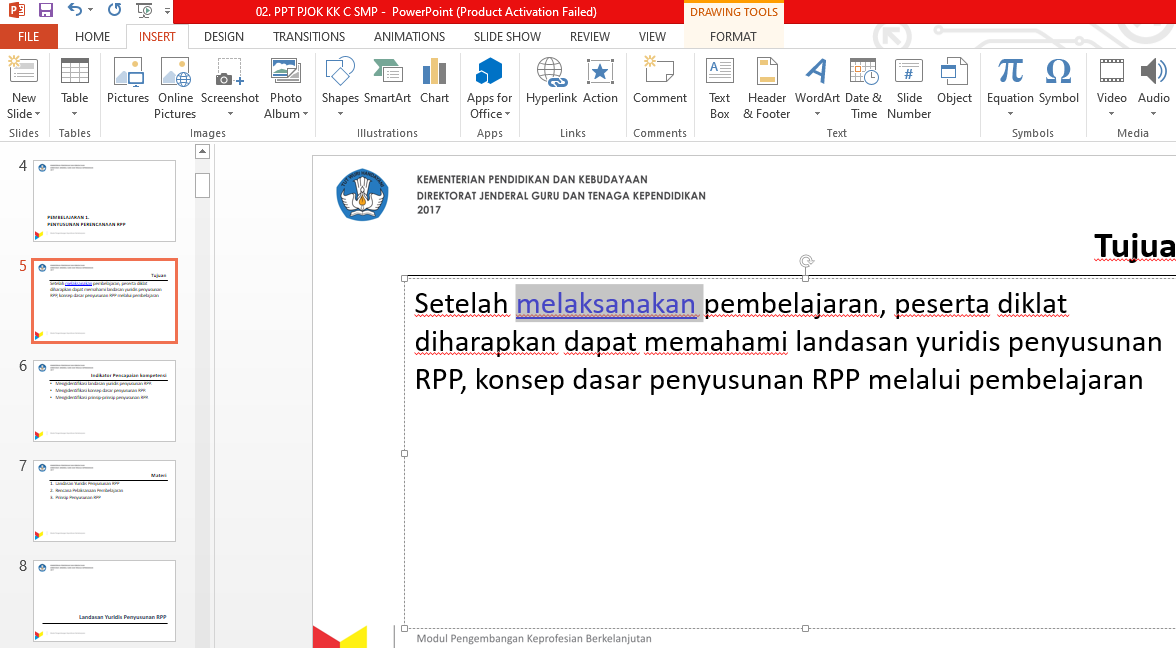Switch to the DESIGN ribbon tab
Image resolution: width=1176 pixels, height=648 pixels.
(223, 36)
